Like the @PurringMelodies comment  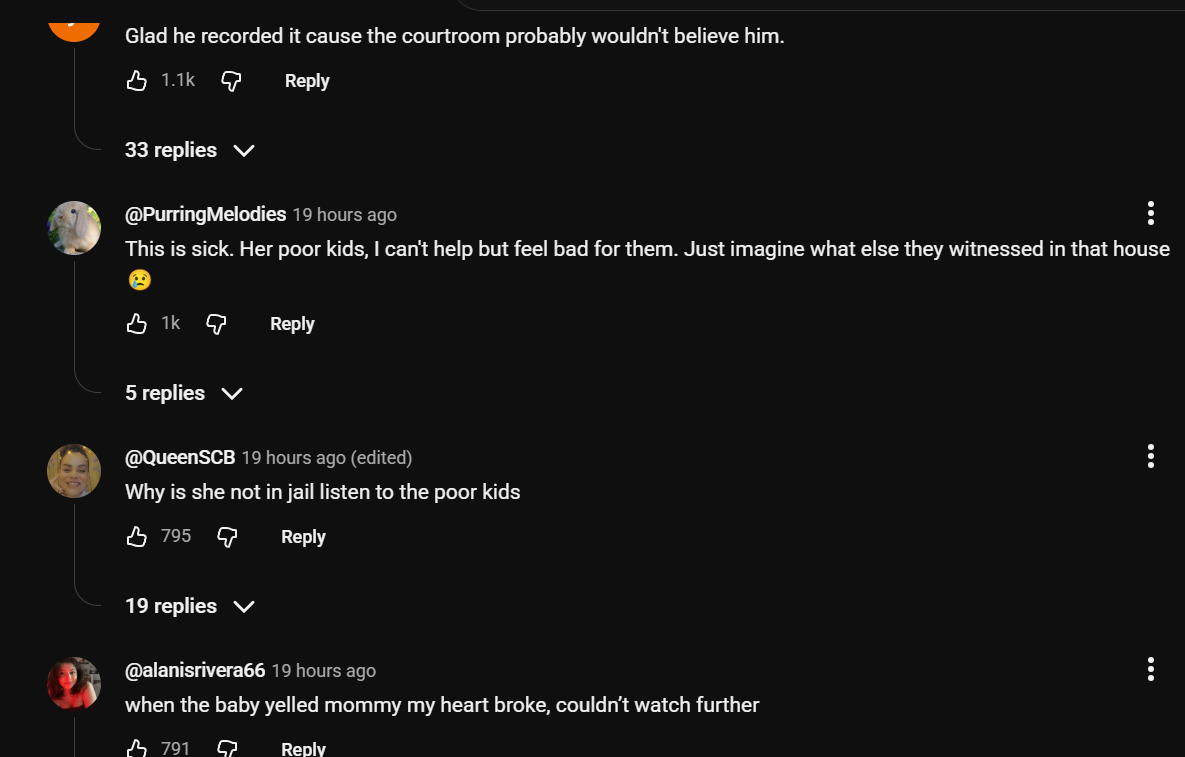click(137, 324)
